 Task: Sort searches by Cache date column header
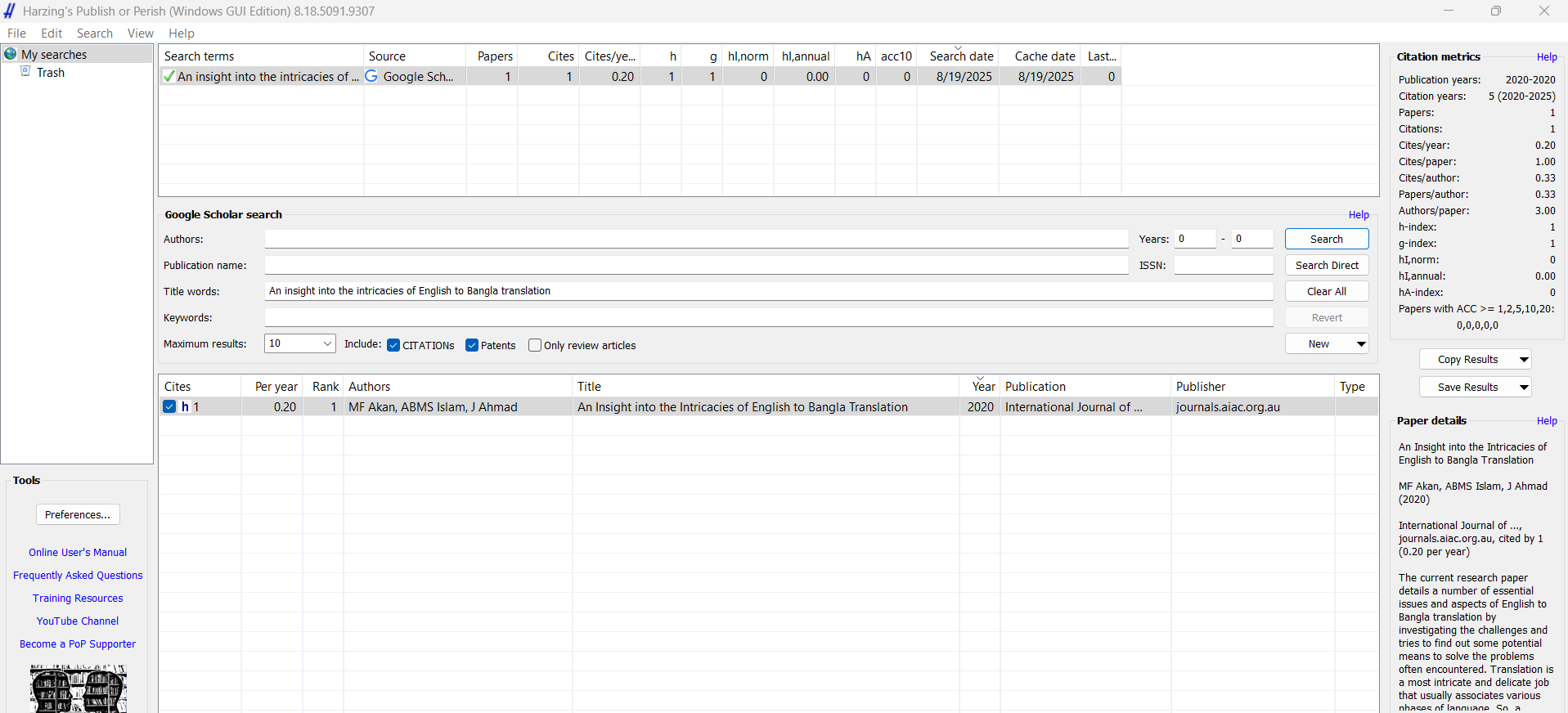click(1040, 56)
